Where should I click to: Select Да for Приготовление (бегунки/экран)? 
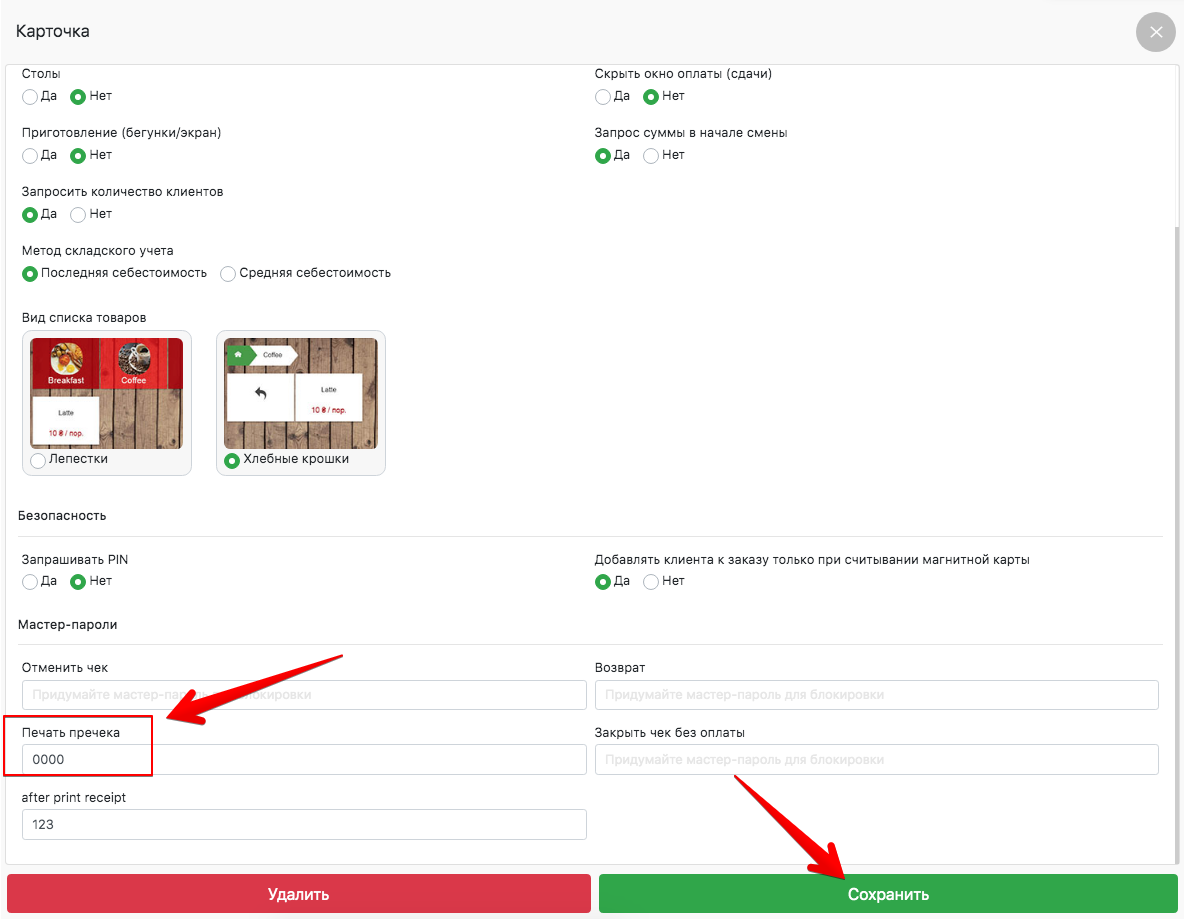(x=30, y=156)
